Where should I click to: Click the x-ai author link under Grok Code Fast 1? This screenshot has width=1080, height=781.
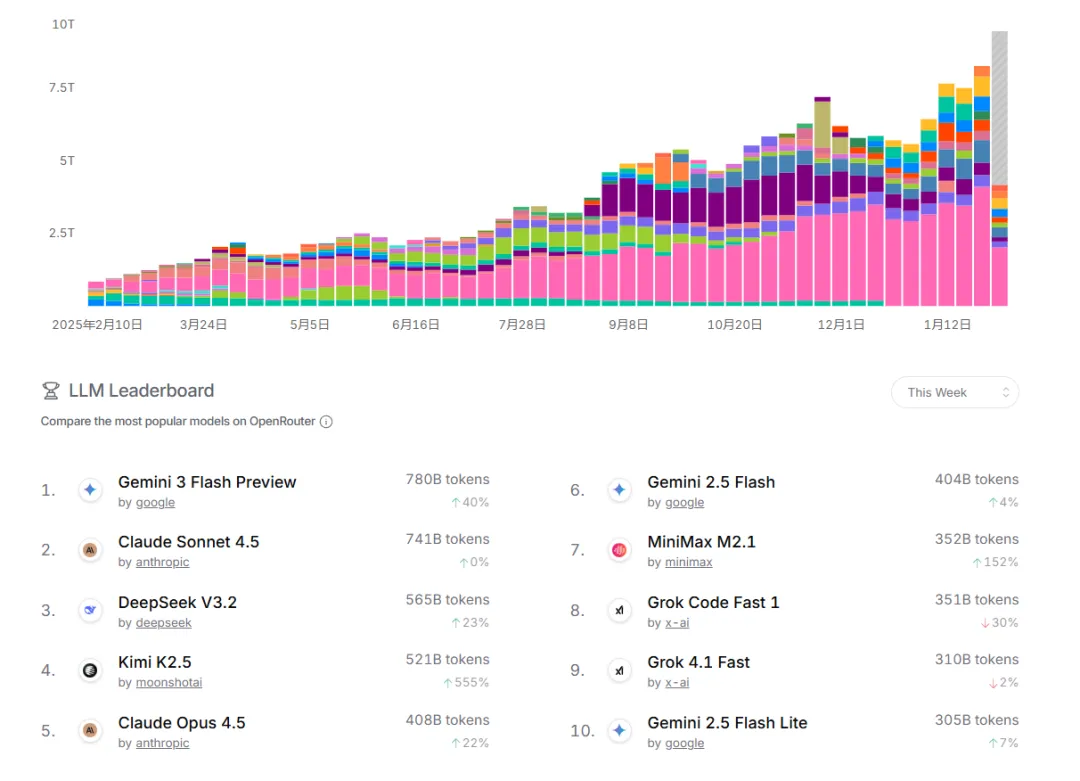click(x=677, y=623)
